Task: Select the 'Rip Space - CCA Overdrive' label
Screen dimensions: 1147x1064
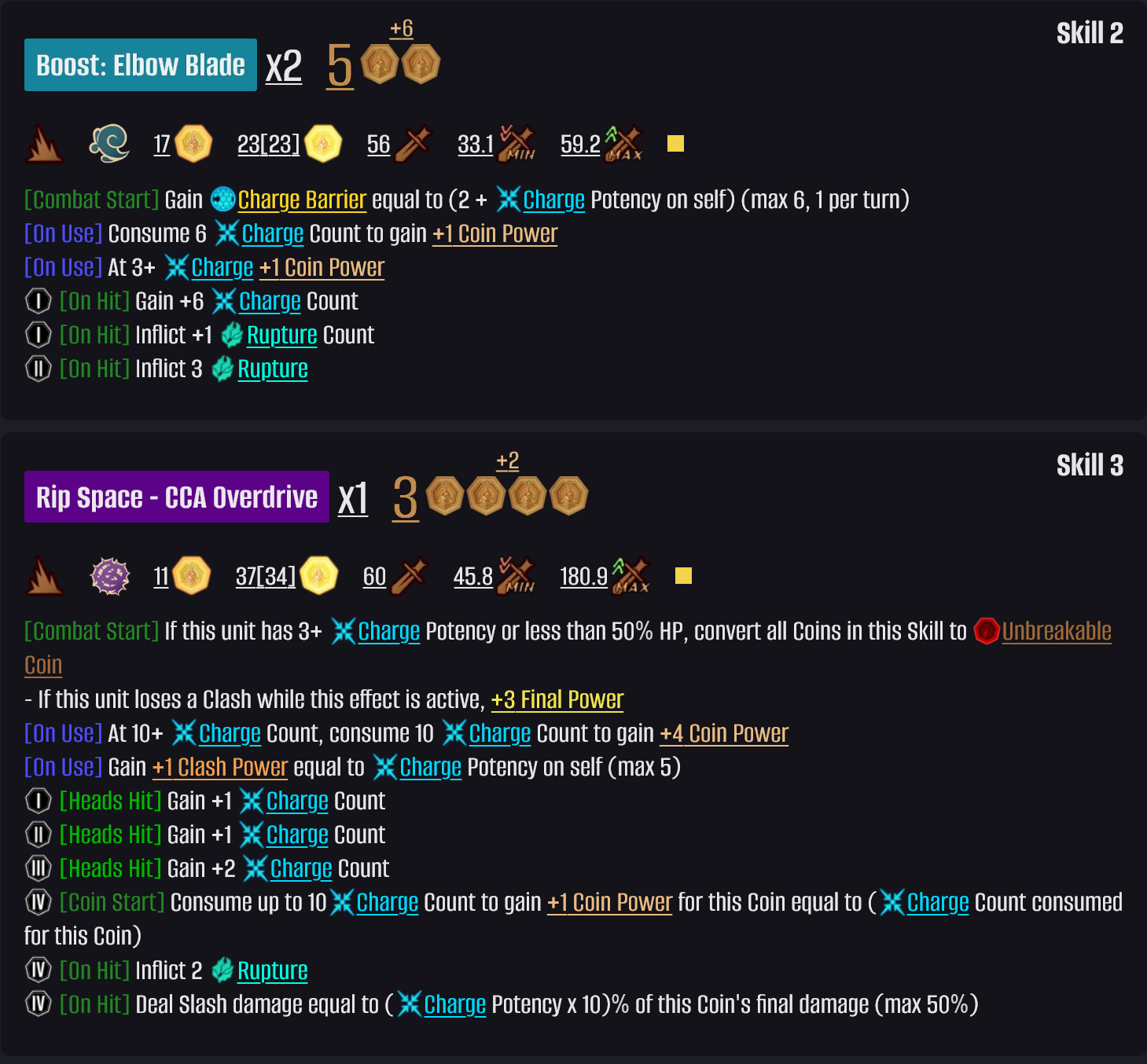Action: coord(177,497)
